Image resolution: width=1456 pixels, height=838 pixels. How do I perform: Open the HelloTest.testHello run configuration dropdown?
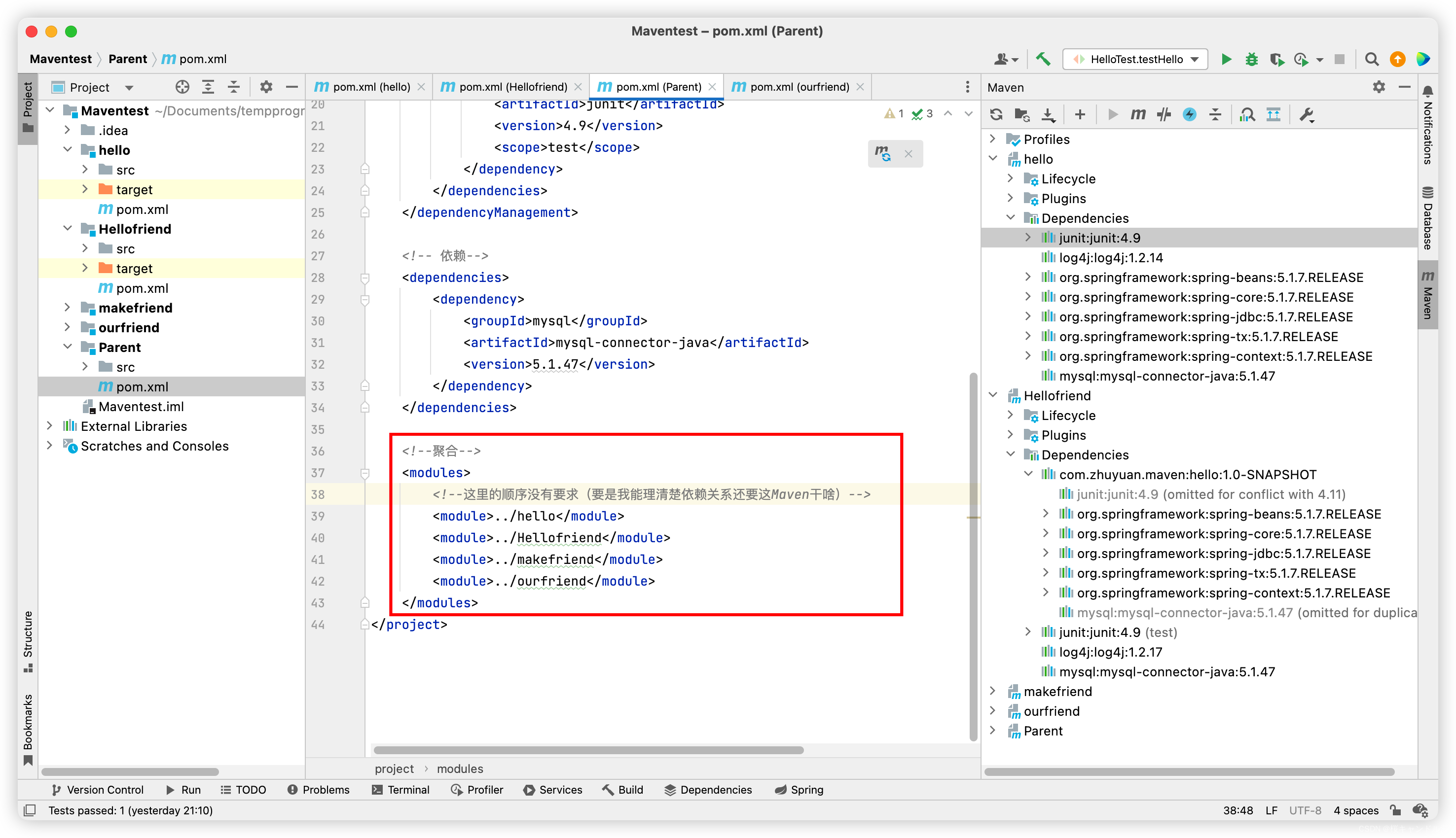(x=1134, y=59)
